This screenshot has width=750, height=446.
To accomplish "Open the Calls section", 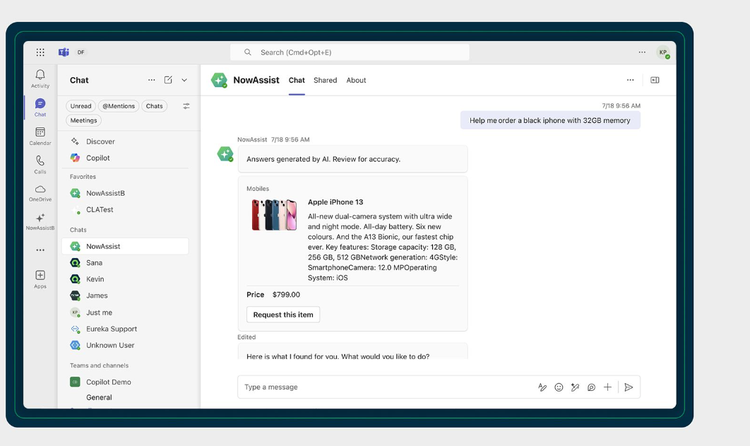I will [x=40, y=161].
